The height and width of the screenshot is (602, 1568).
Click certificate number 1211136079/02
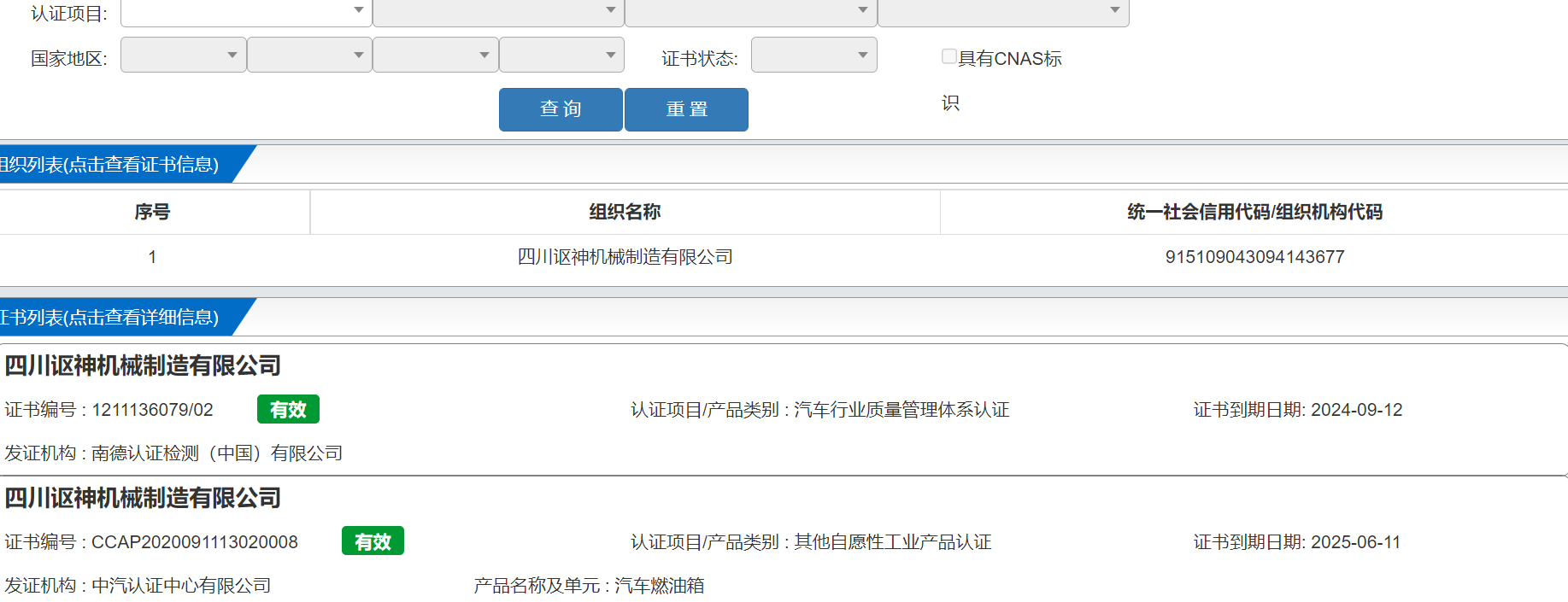pyautogui.click(x=152, y=410)
